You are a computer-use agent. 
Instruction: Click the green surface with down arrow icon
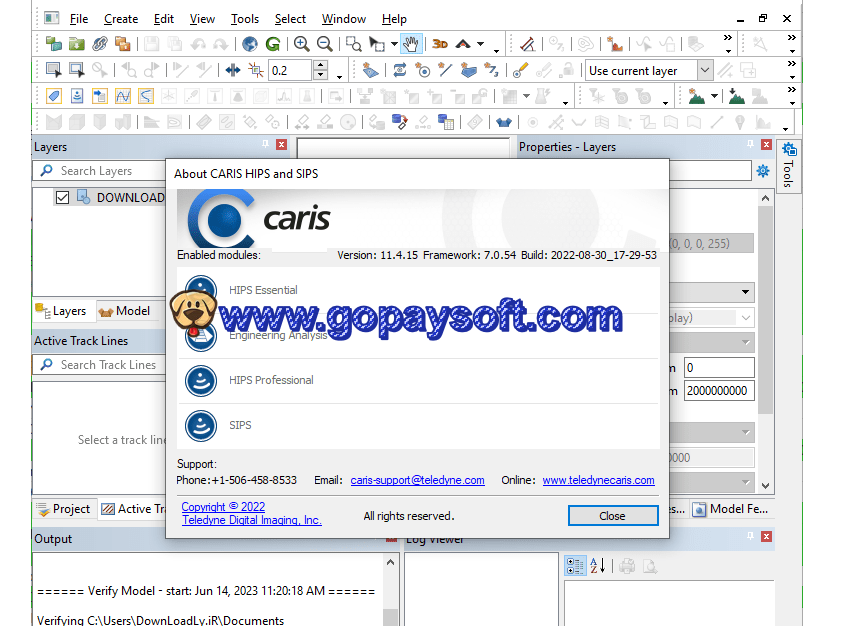pyautogui.click(x=736, y=96)
